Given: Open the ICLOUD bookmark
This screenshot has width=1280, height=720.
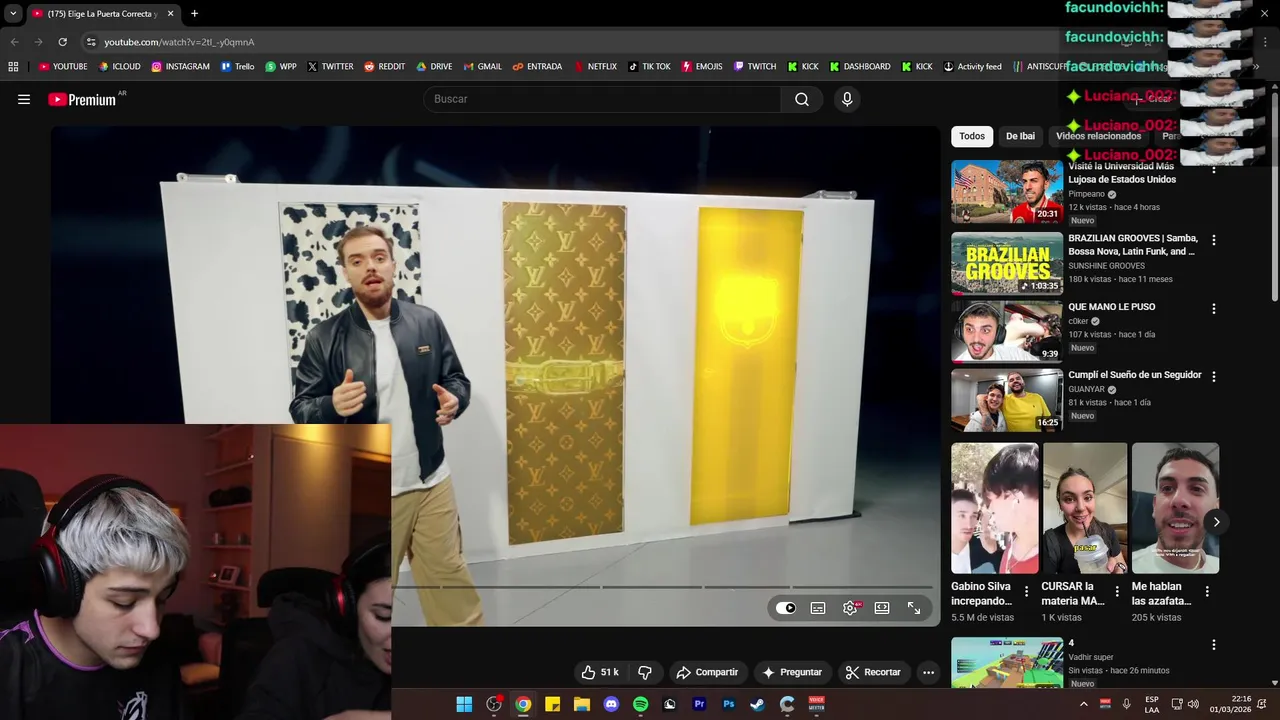Looking at the screenshot, I should point(119,67).
